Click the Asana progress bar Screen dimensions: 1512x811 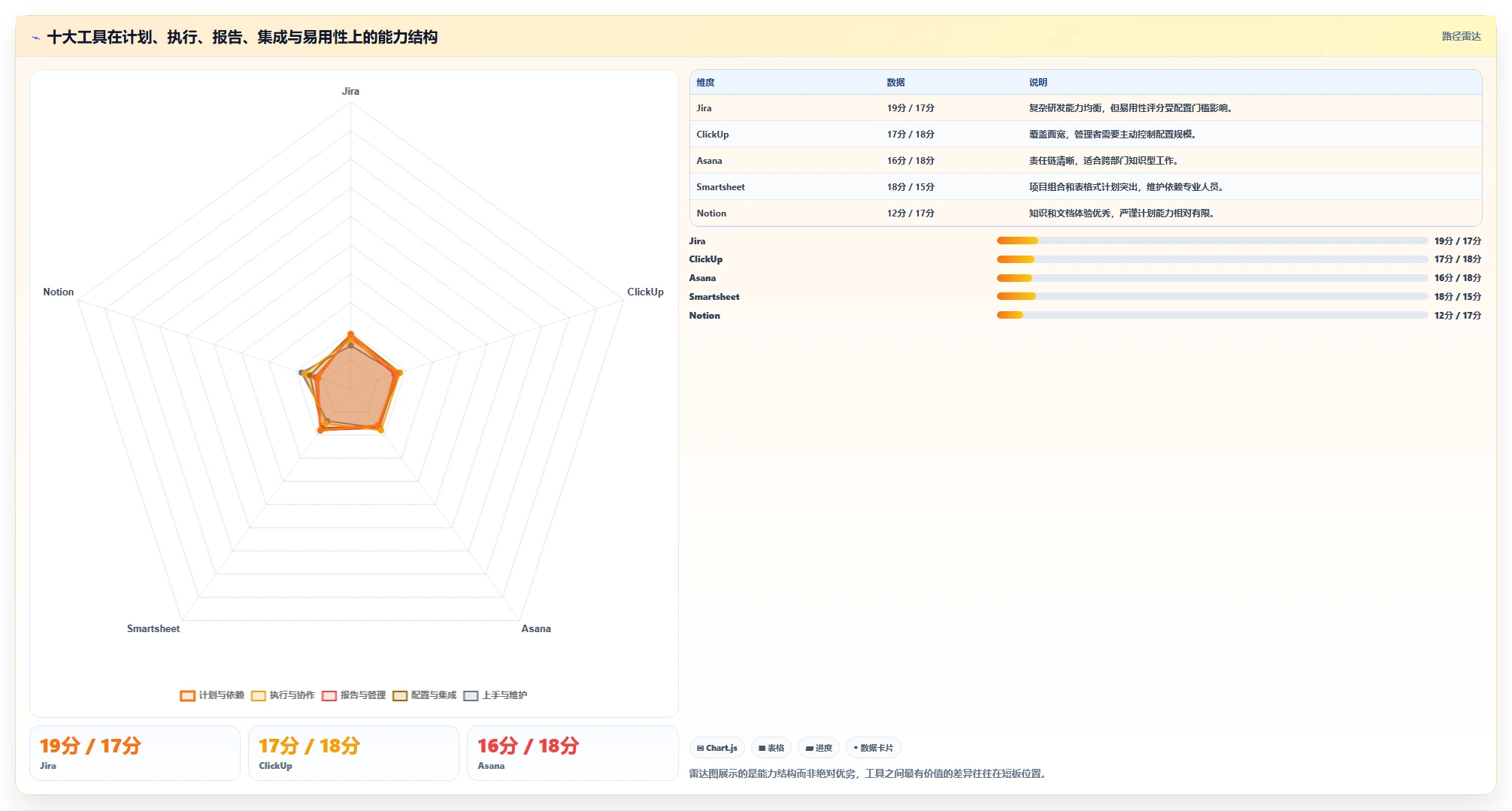click(1212, 278)
